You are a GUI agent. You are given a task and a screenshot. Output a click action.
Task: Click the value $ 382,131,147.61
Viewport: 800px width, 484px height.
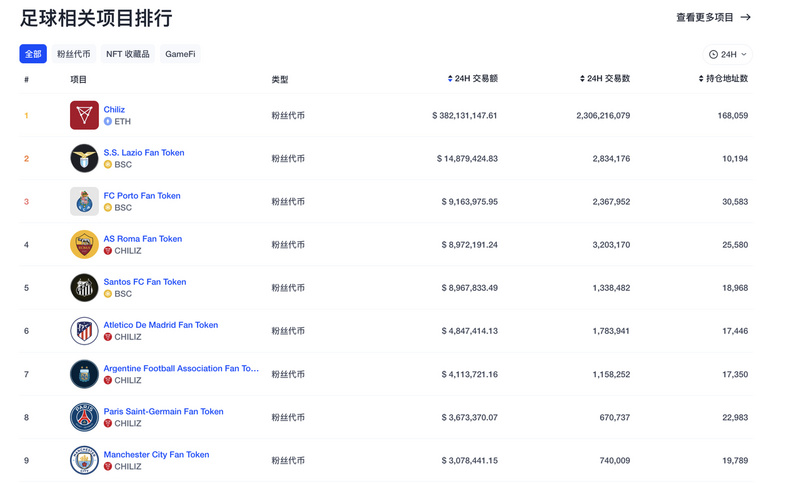pos(465,115)
